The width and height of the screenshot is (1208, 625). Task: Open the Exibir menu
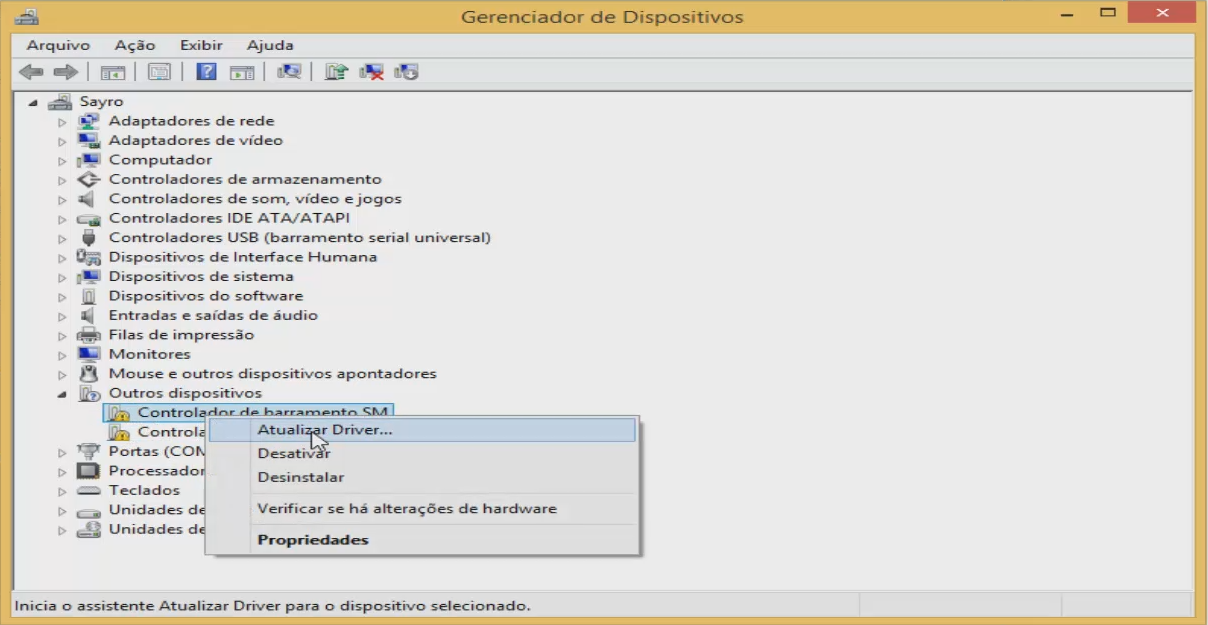(x=201, y=45)
